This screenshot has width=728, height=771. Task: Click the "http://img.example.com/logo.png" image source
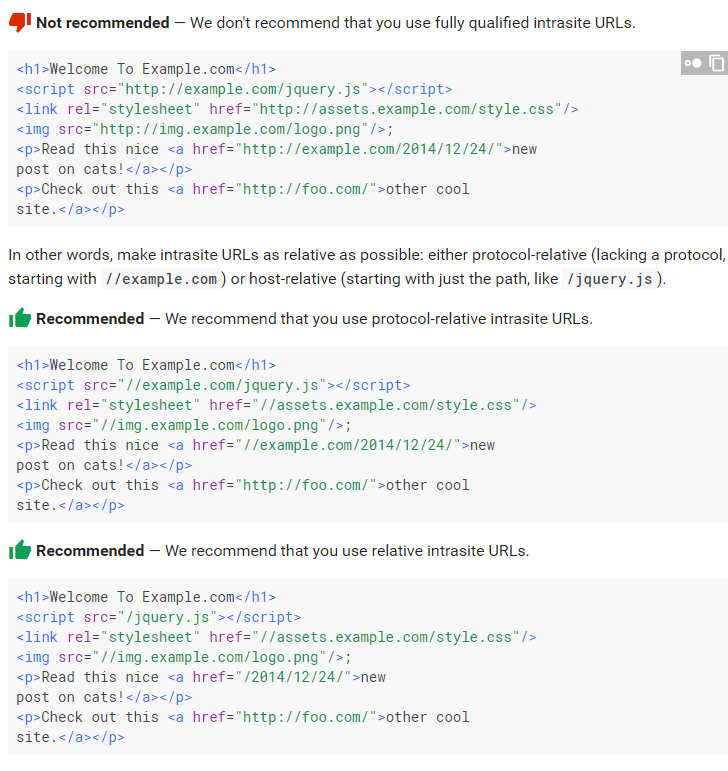(230, 129)
